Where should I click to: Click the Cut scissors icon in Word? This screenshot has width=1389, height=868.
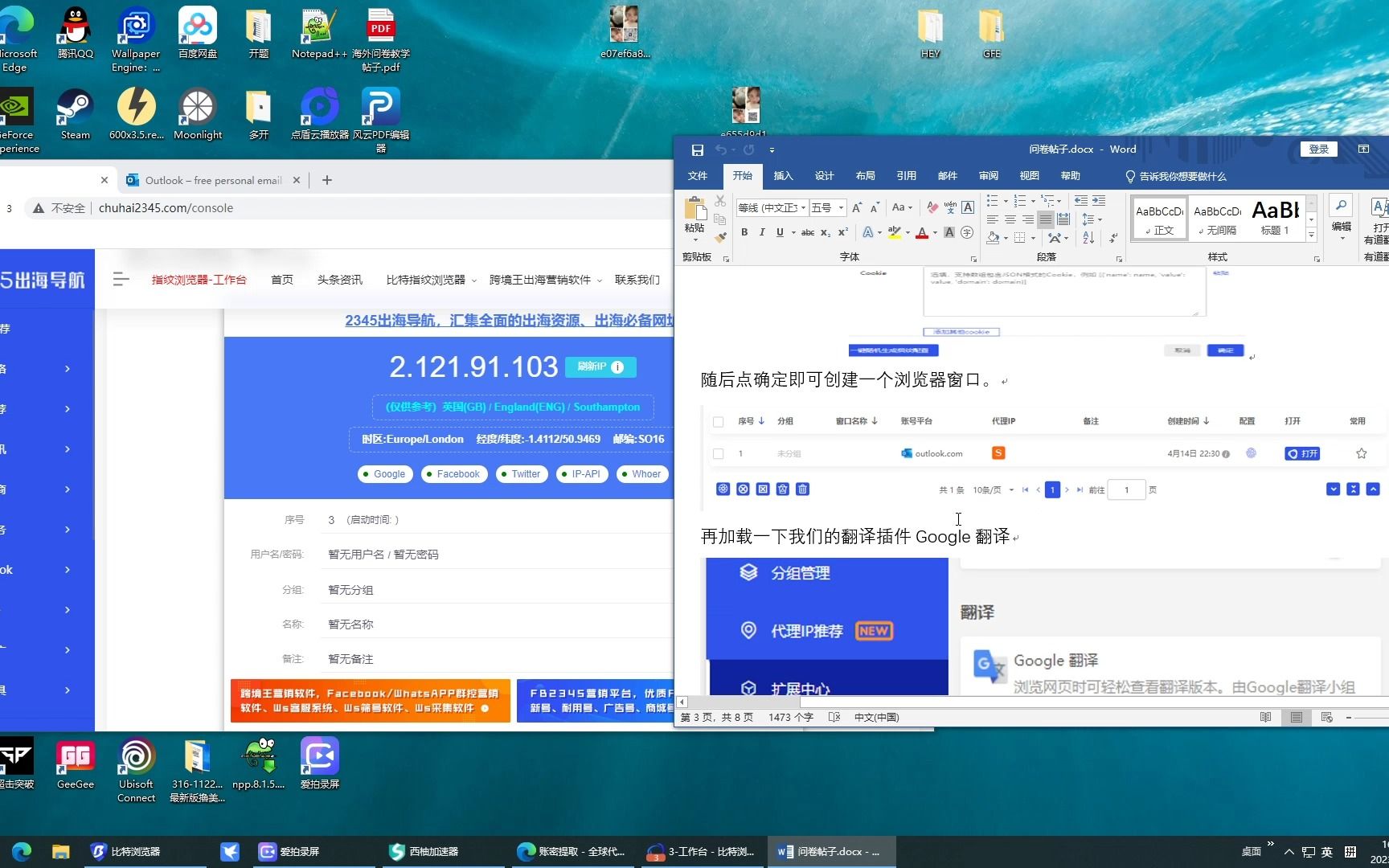(720, 201)
